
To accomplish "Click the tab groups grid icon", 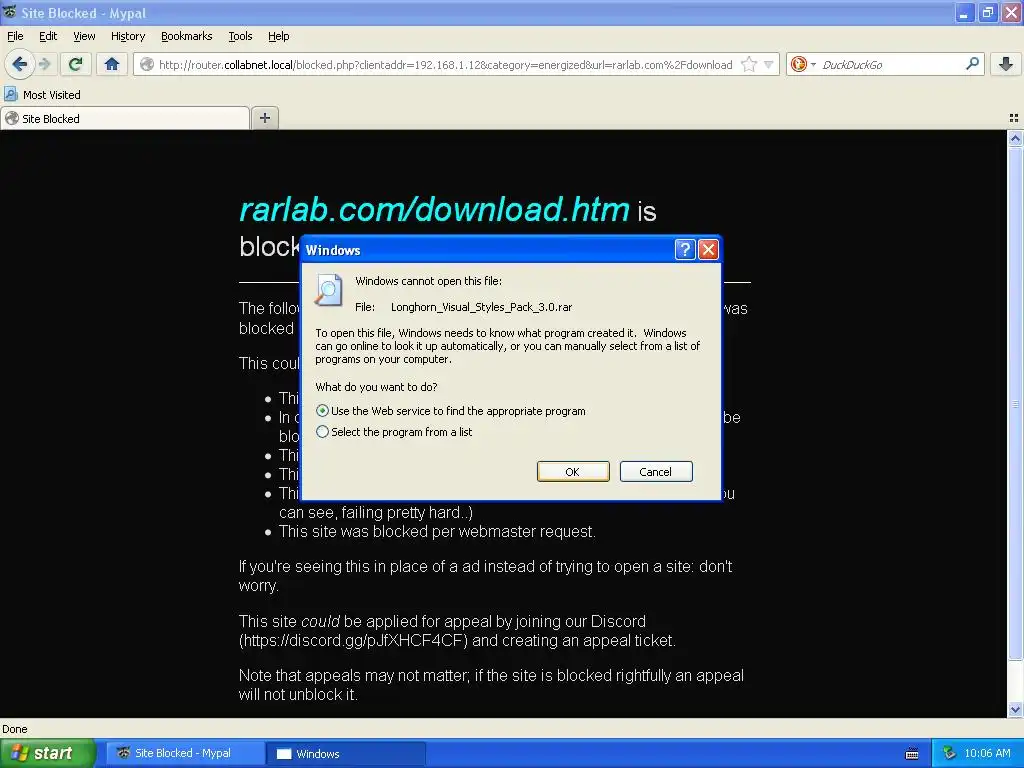I will [1014, 118].
